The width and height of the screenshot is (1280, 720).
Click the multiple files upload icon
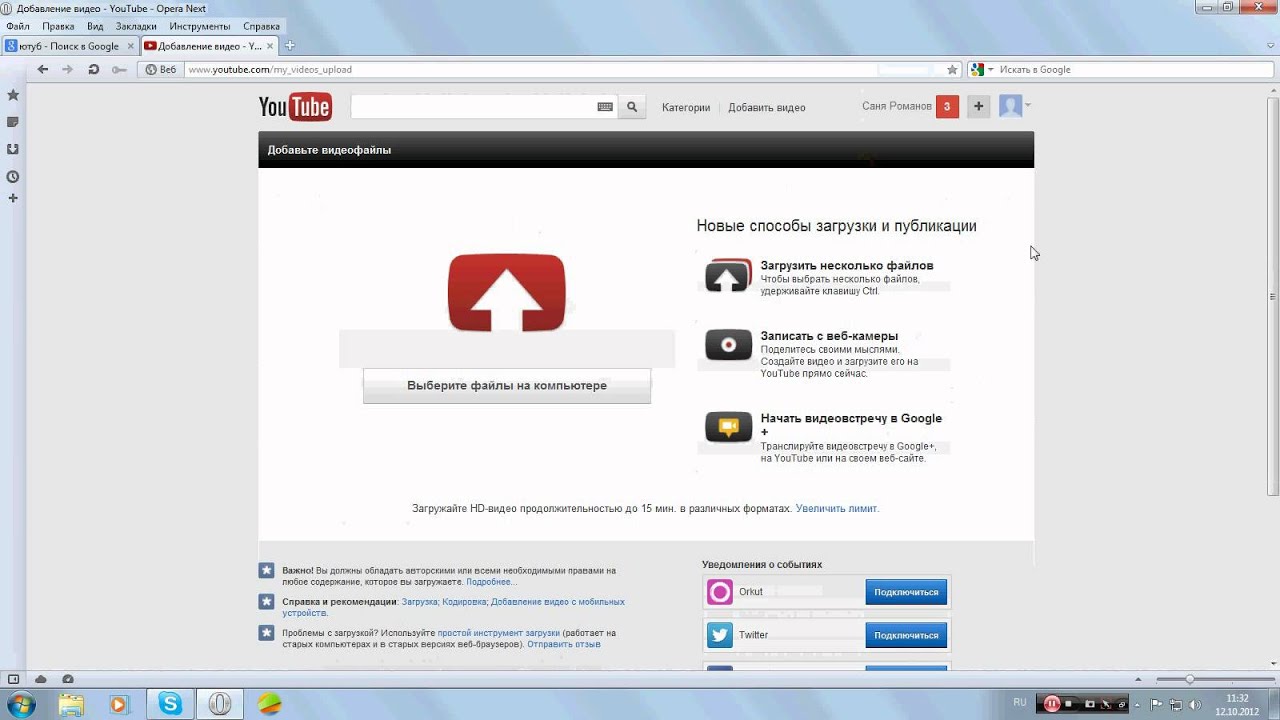728,276
